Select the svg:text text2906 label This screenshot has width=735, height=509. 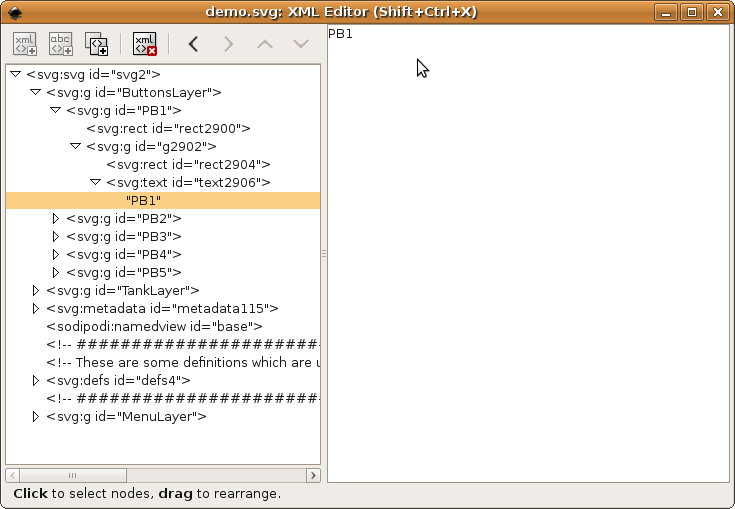click(x=188, y=182)
